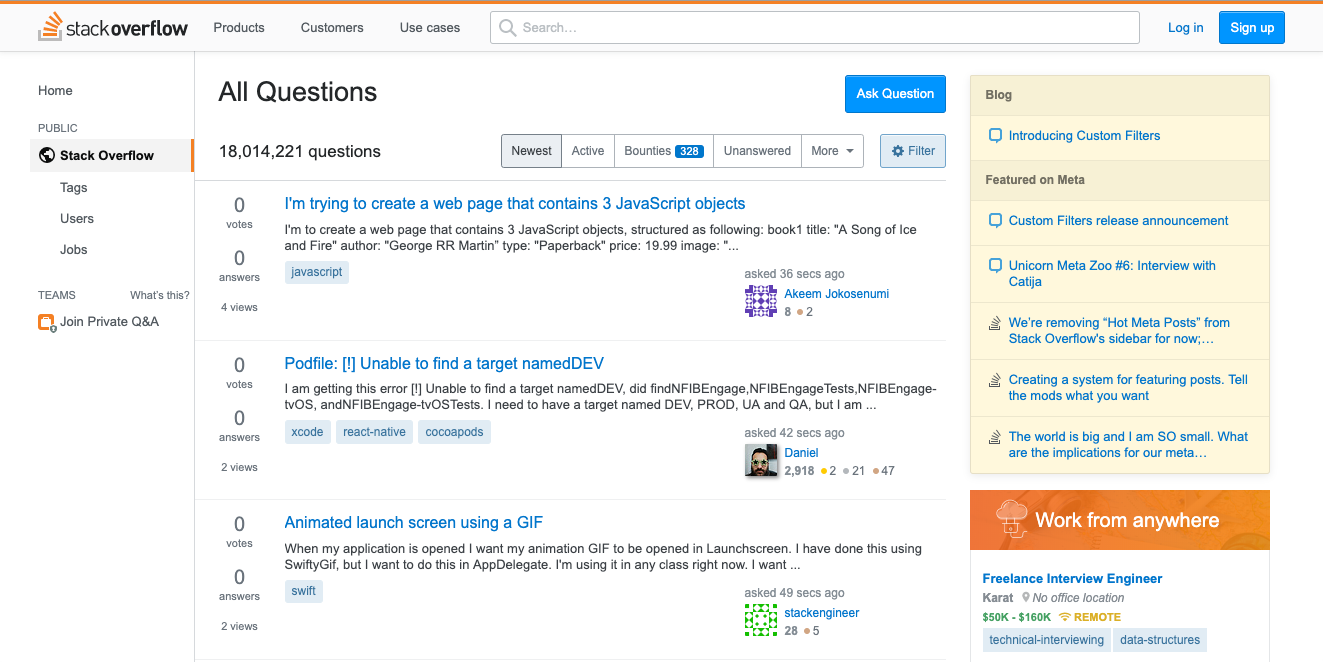Switch to the Unanswered questions tab
The width and height of the screenshot is (1323, 662).
pos(757,150)
